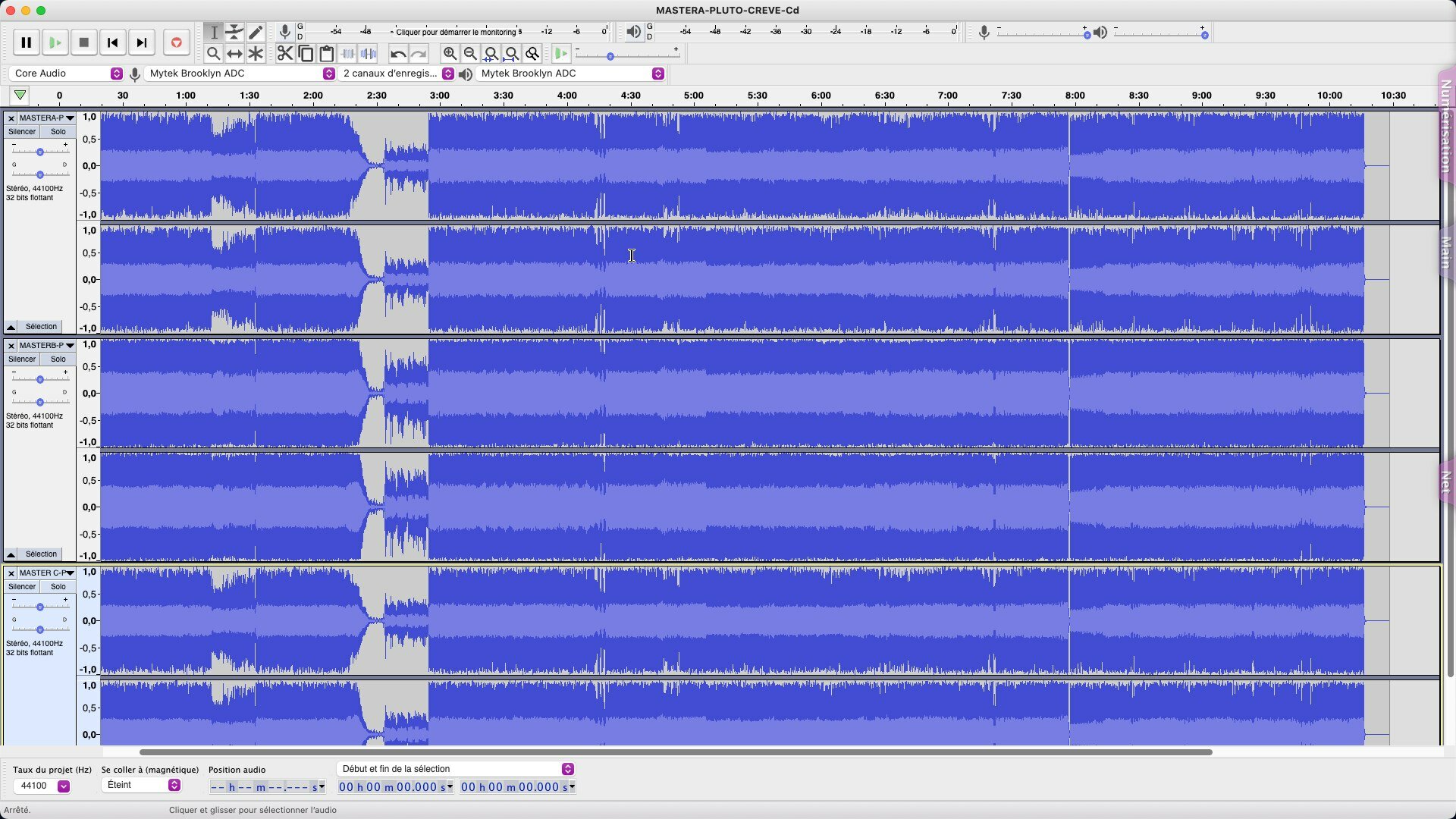Image resolution: width=1456 pixels, height=819 pixels.
Task: Open playback device Mytek Brooklyn ADC dropdown
Action: pos(570,74)
